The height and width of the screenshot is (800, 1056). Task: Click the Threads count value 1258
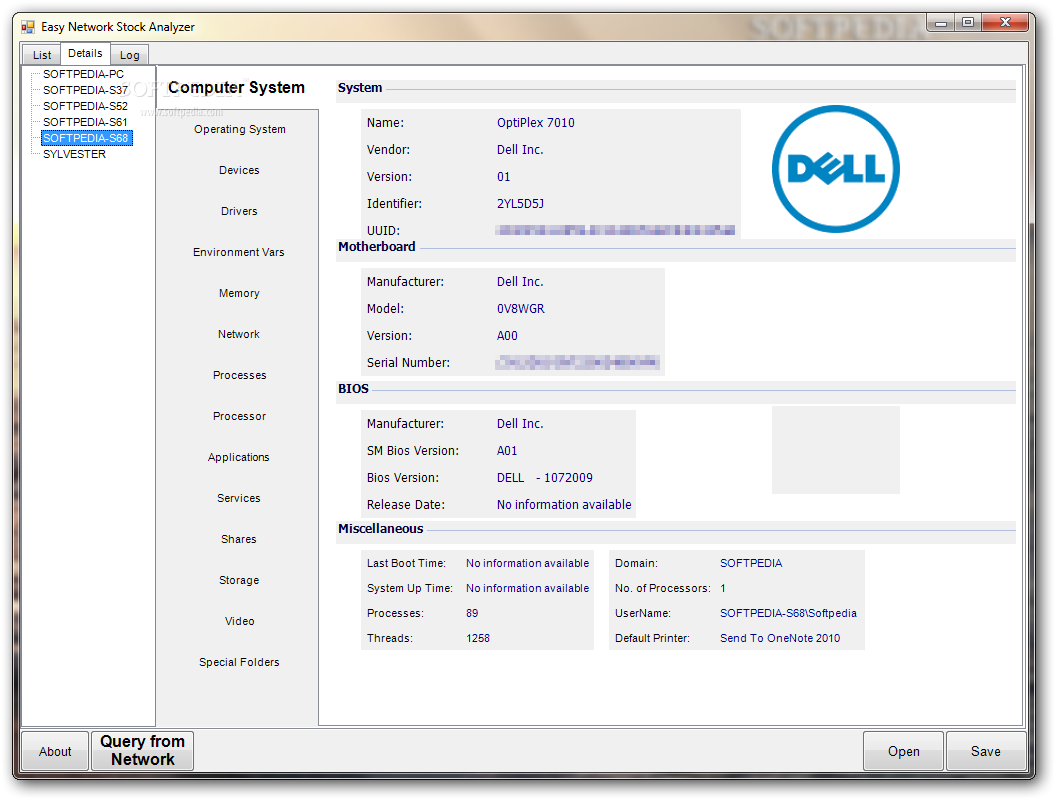[x=477, y=638]
